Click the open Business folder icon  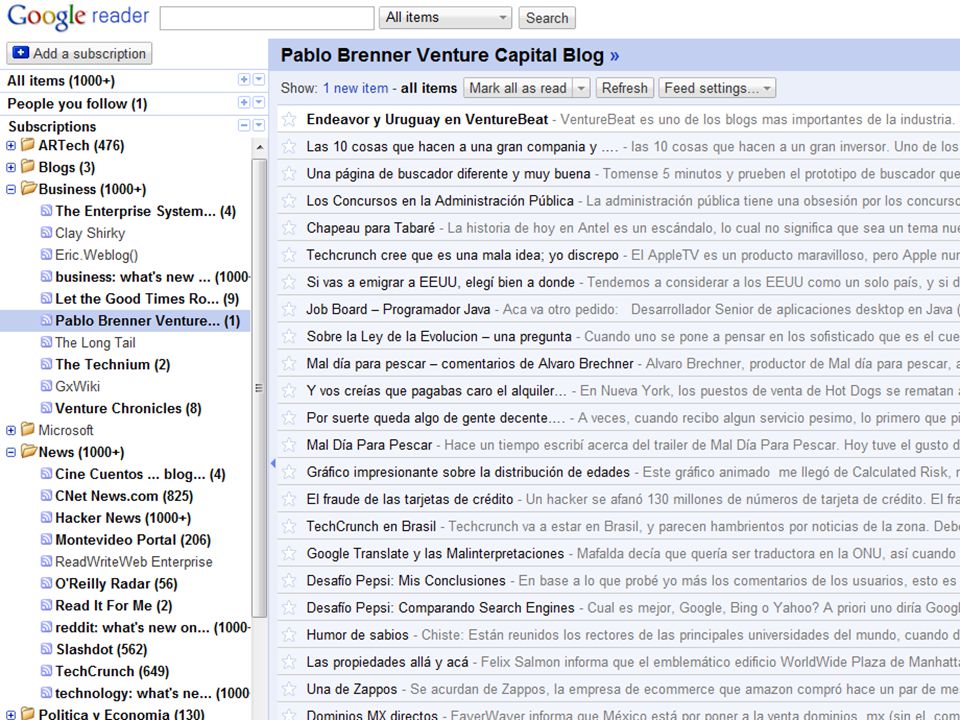coord(28,189)
